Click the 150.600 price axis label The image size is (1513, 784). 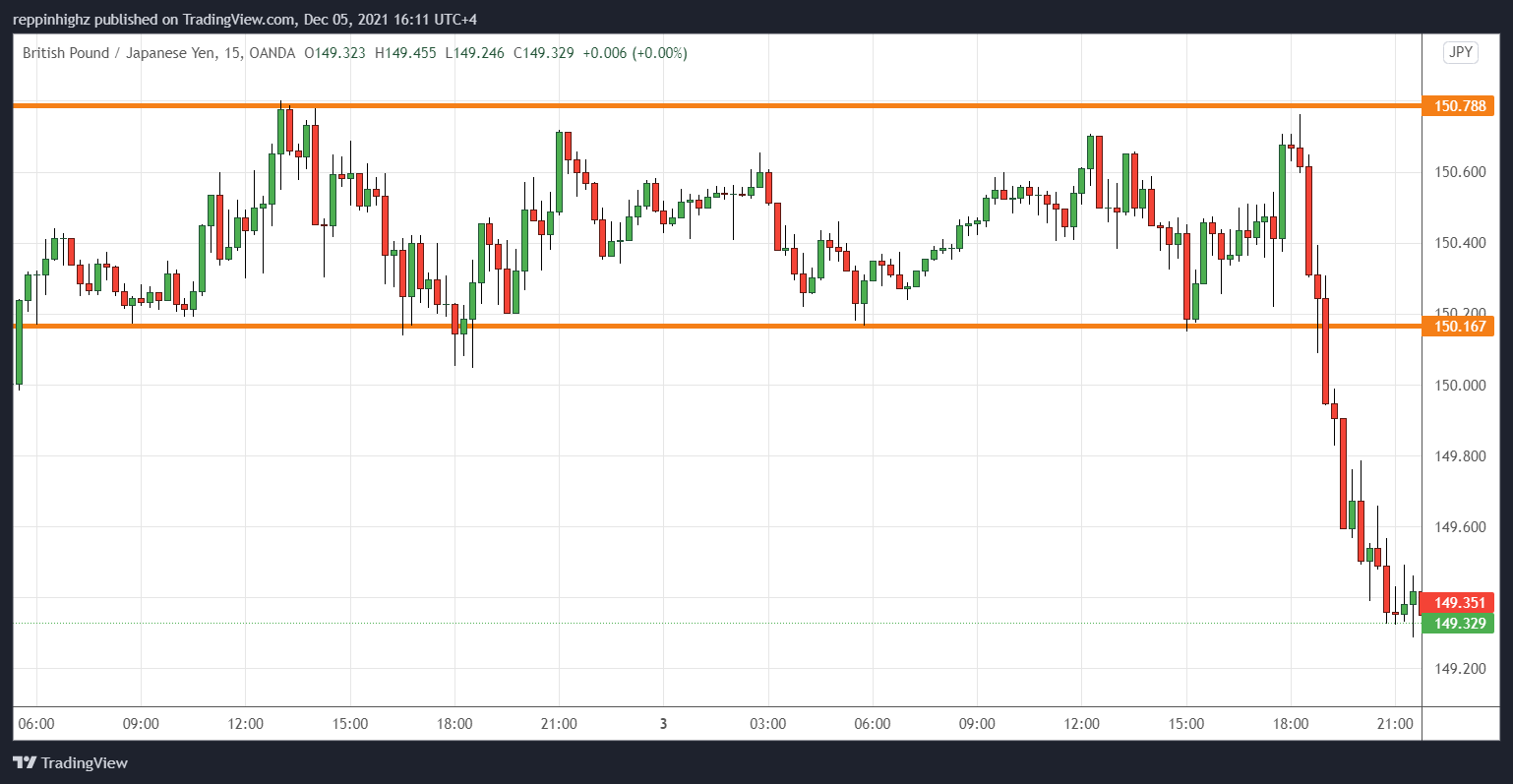(x=1460, y=172)
